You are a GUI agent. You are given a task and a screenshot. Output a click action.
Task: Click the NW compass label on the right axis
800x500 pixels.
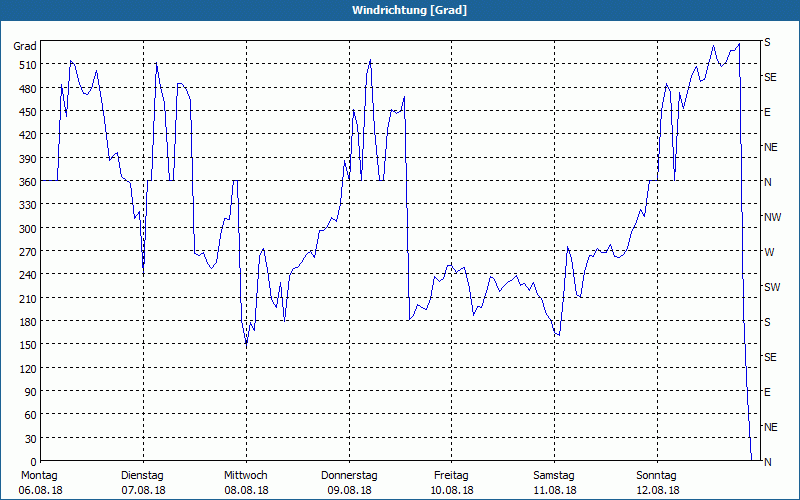[x=771, y=217]
